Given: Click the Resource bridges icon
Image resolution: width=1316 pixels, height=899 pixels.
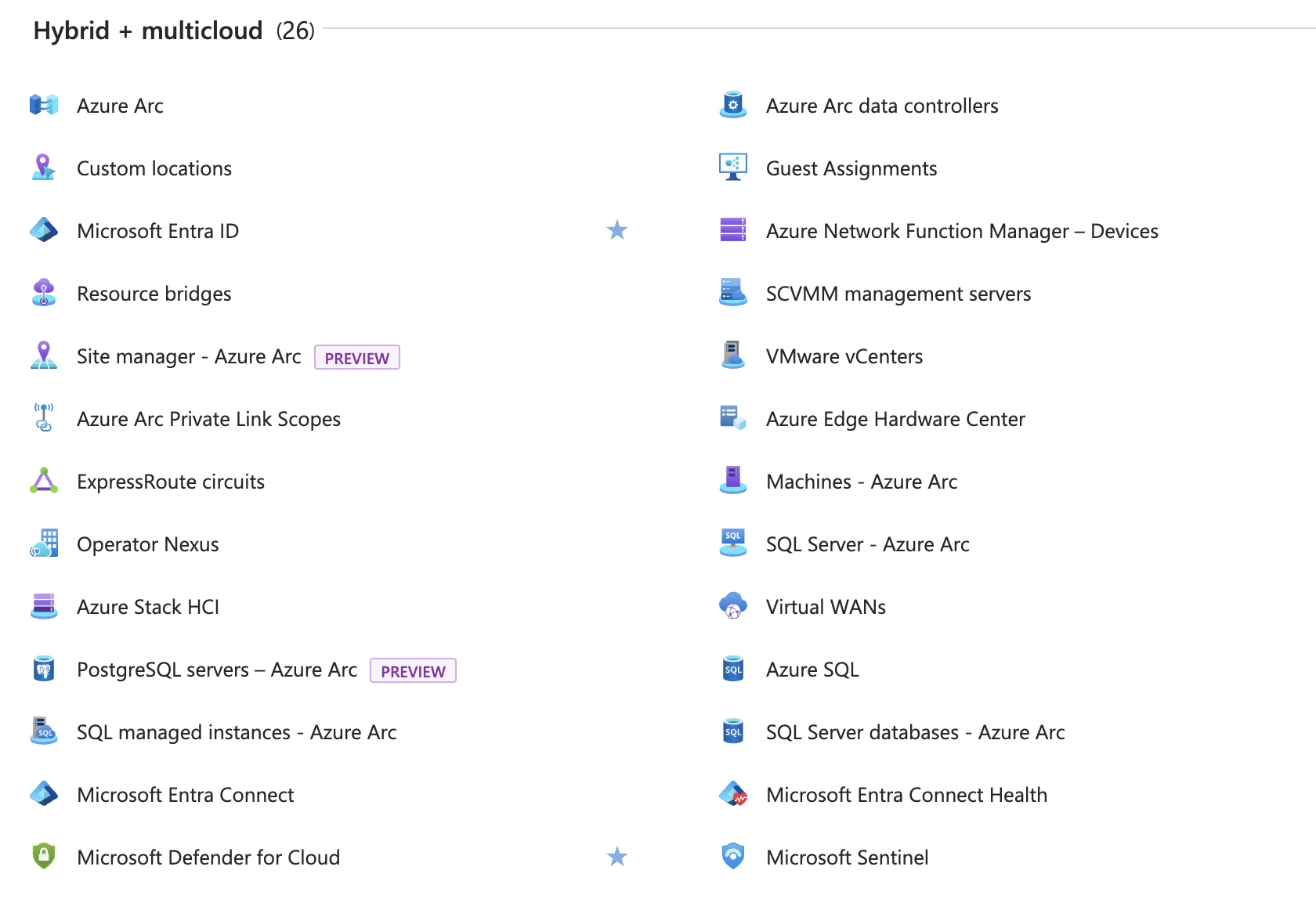Looking at the screenshot, I should (44, 293).
